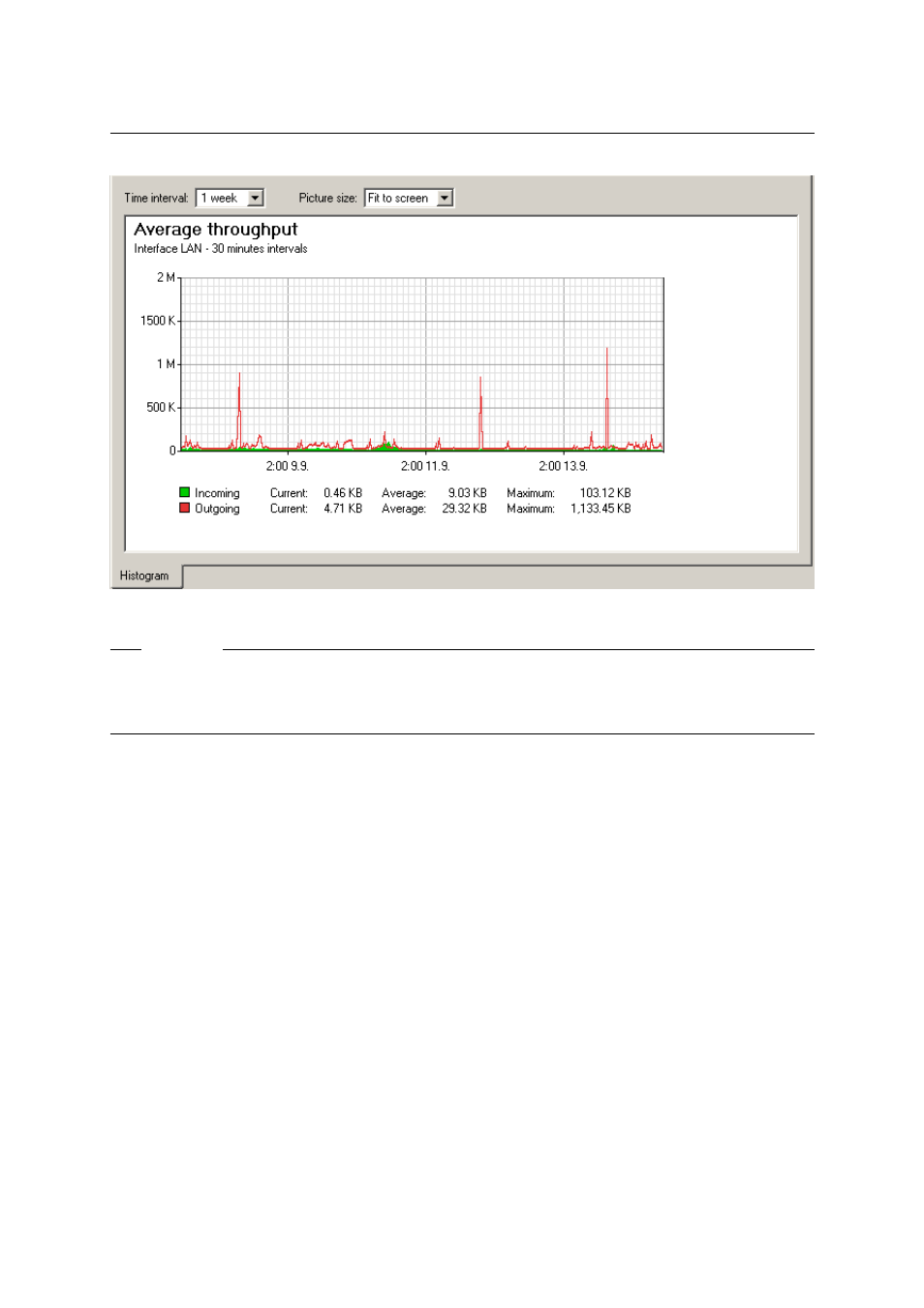Click the outgoing current value '4.71 KB'

click(x=343, y=509)
